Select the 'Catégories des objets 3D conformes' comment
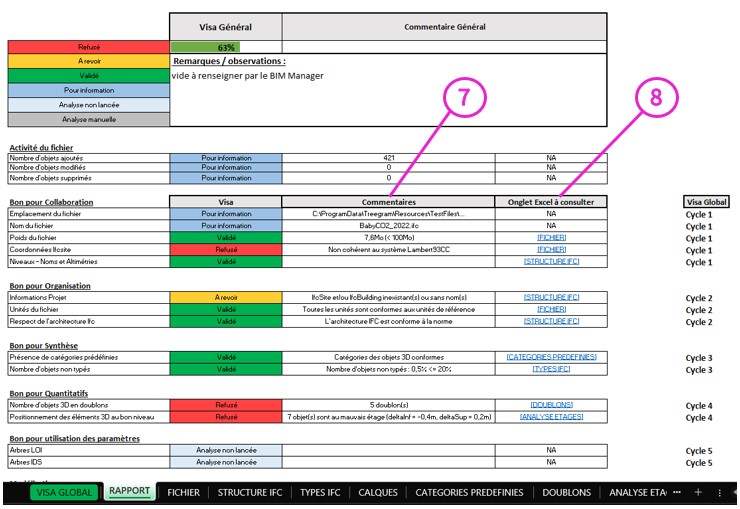Screen dimensions: 740x509 [389, 357]
